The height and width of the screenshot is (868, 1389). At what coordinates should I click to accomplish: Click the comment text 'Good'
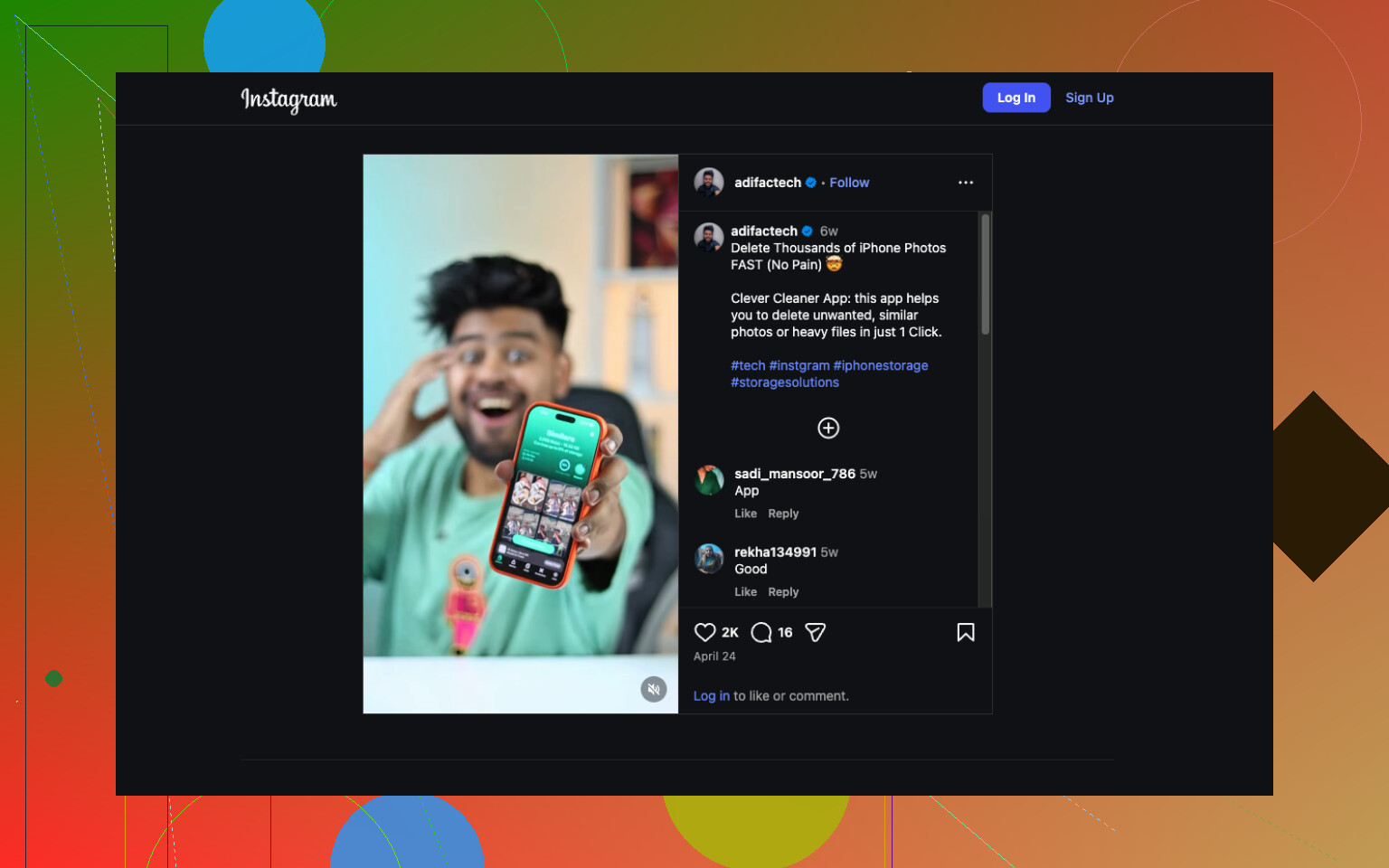pos(751,569)
